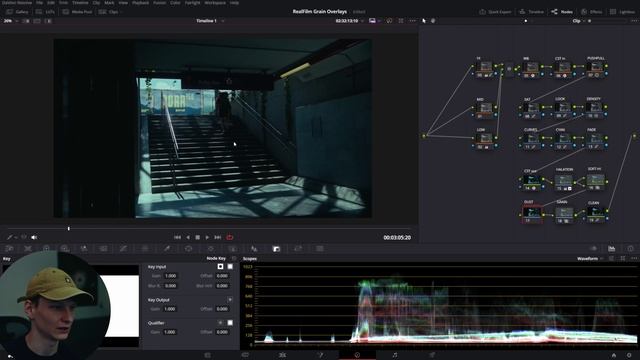This screenshot has width=640, height=360.
Task: Open the 3D stereoscopic palette
Action: 320,249
